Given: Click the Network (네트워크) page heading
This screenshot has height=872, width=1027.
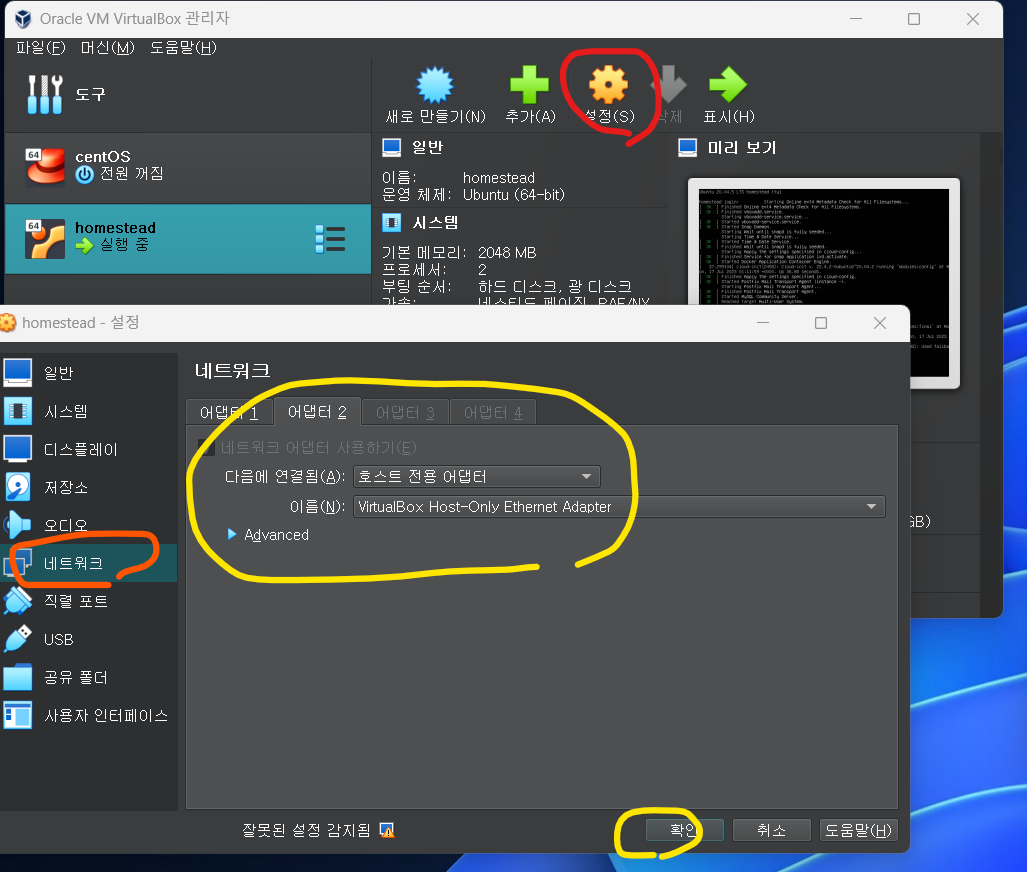Looking at the screenshot, I should pos(233,370).
